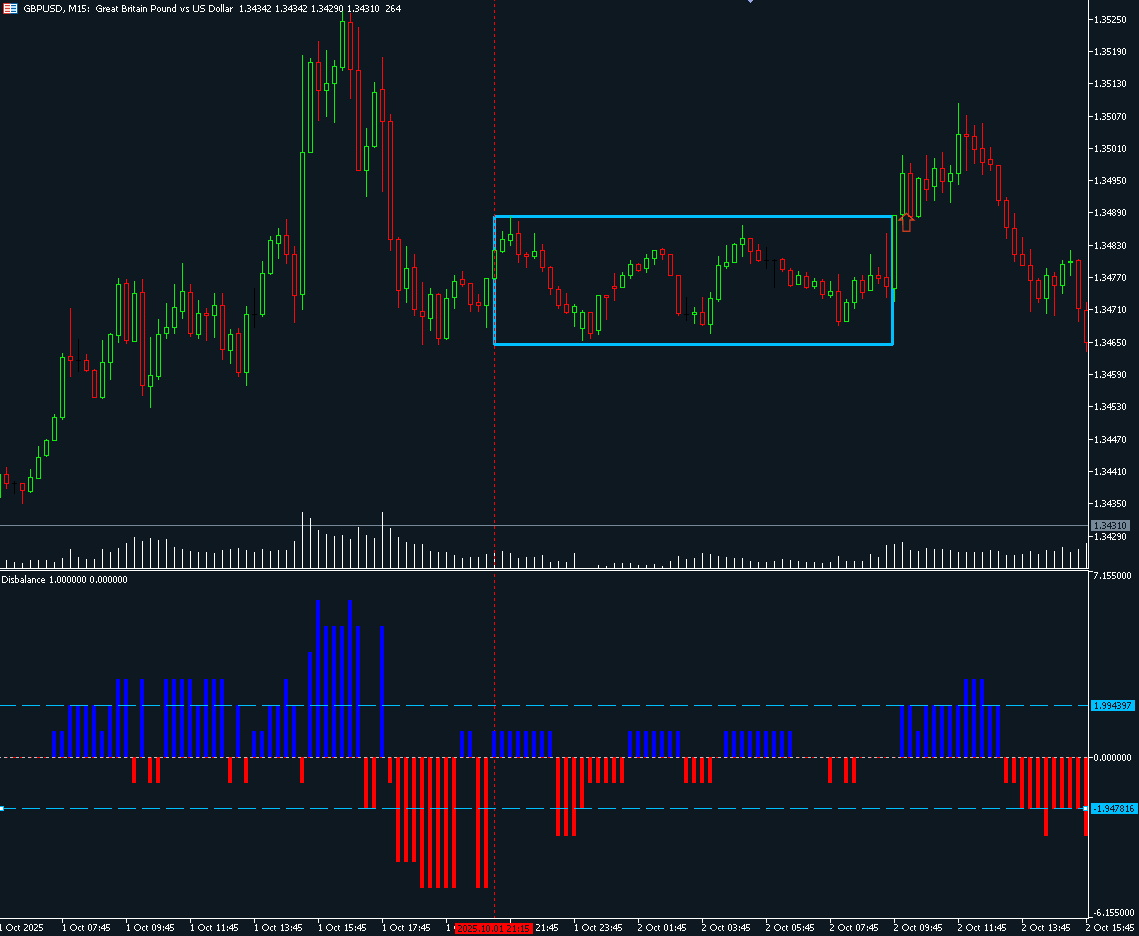Click the current price tag 1.34310 on the scale
Viewport: 1139px width, 936px height.
(x=1110, y=525)
